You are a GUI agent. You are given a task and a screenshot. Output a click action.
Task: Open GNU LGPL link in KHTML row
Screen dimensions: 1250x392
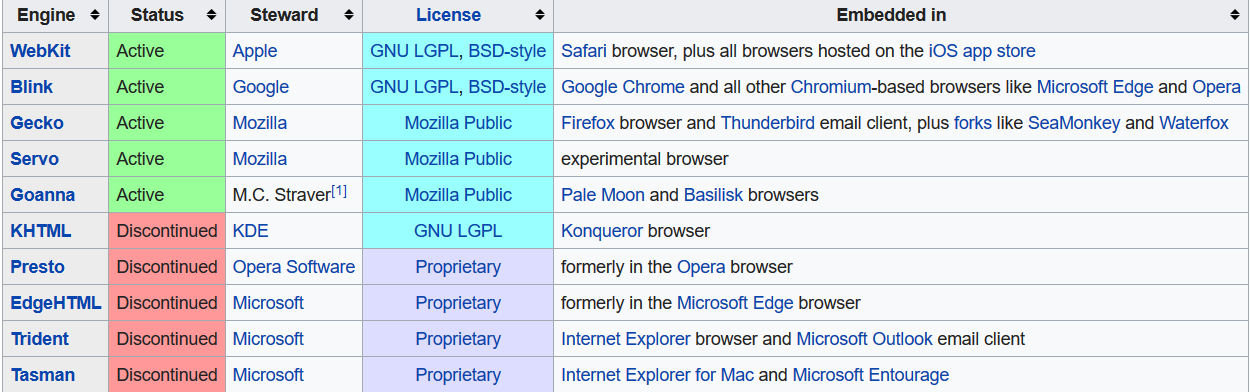[x=458, y=231]
